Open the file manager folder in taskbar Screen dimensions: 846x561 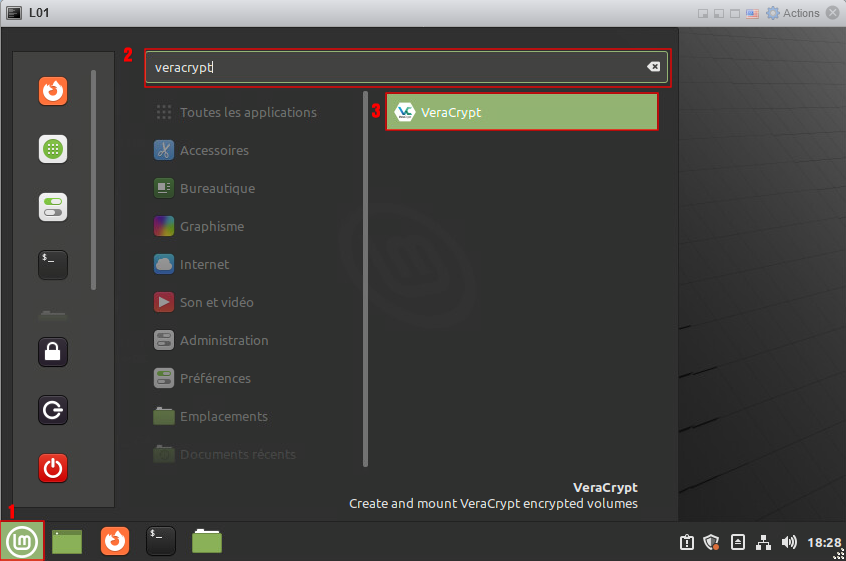(207, 541)
